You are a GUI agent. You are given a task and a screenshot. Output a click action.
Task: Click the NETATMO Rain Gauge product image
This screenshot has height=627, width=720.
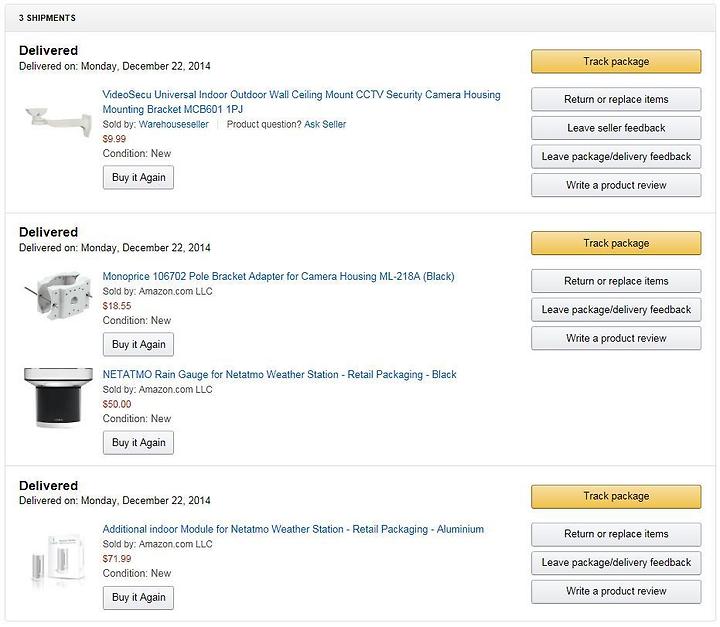point(58,398)
